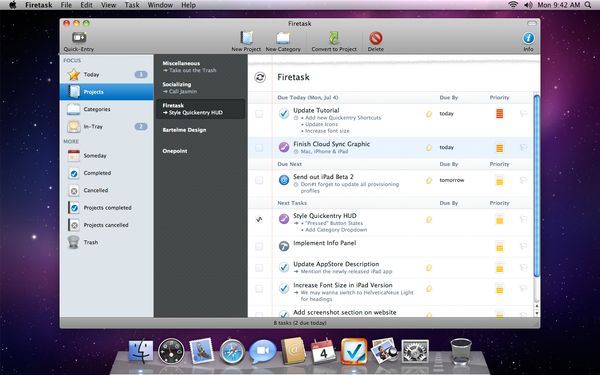Open Trash in the sidebar

coord(107,242)
